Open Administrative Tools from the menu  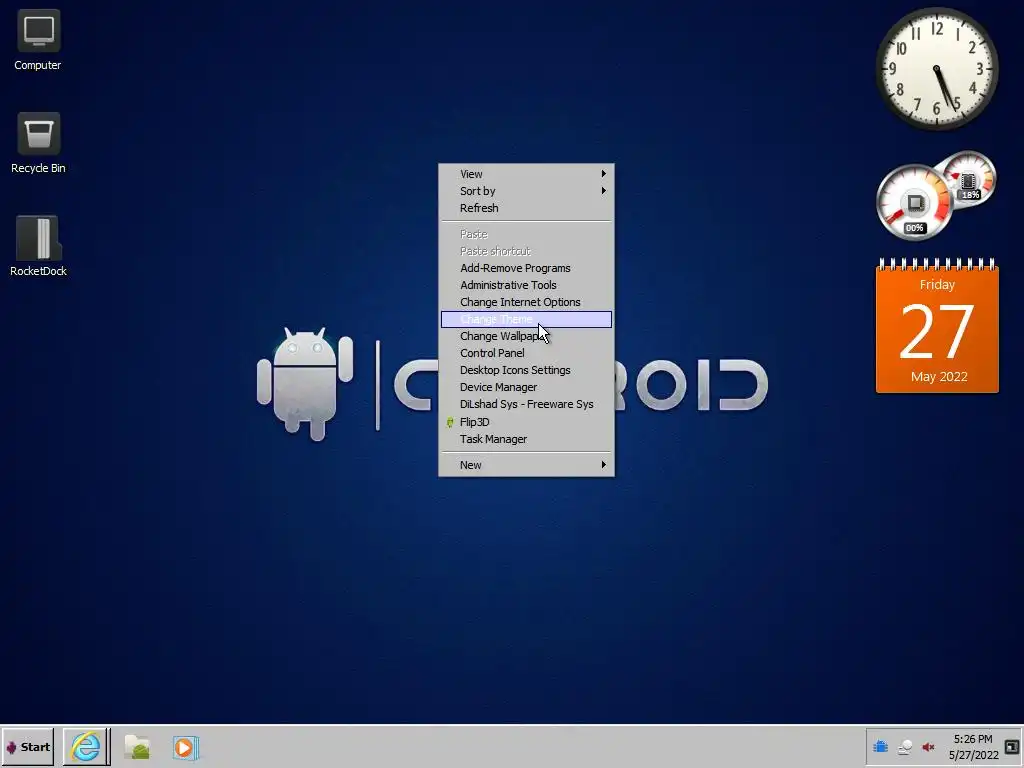coord(526,285)
